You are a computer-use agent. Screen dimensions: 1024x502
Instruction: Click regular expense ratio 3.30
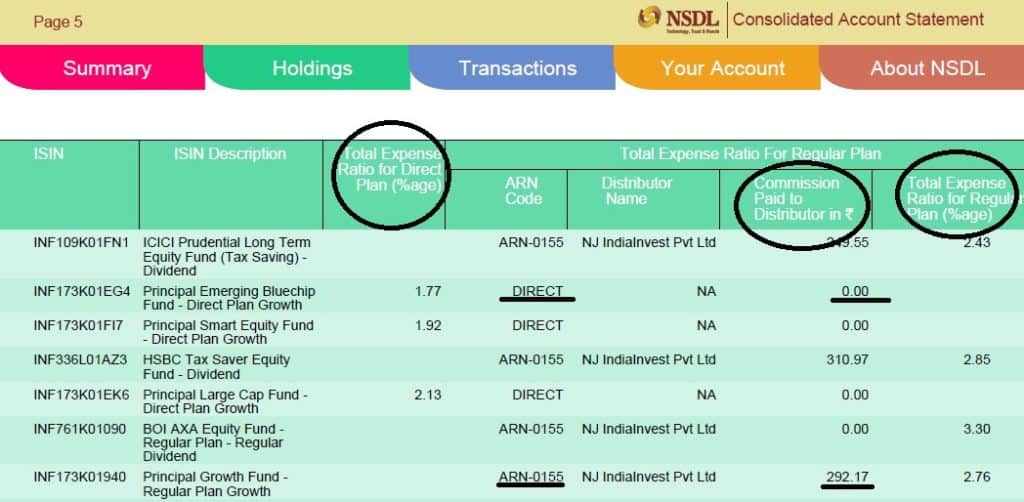click(977, 429)
